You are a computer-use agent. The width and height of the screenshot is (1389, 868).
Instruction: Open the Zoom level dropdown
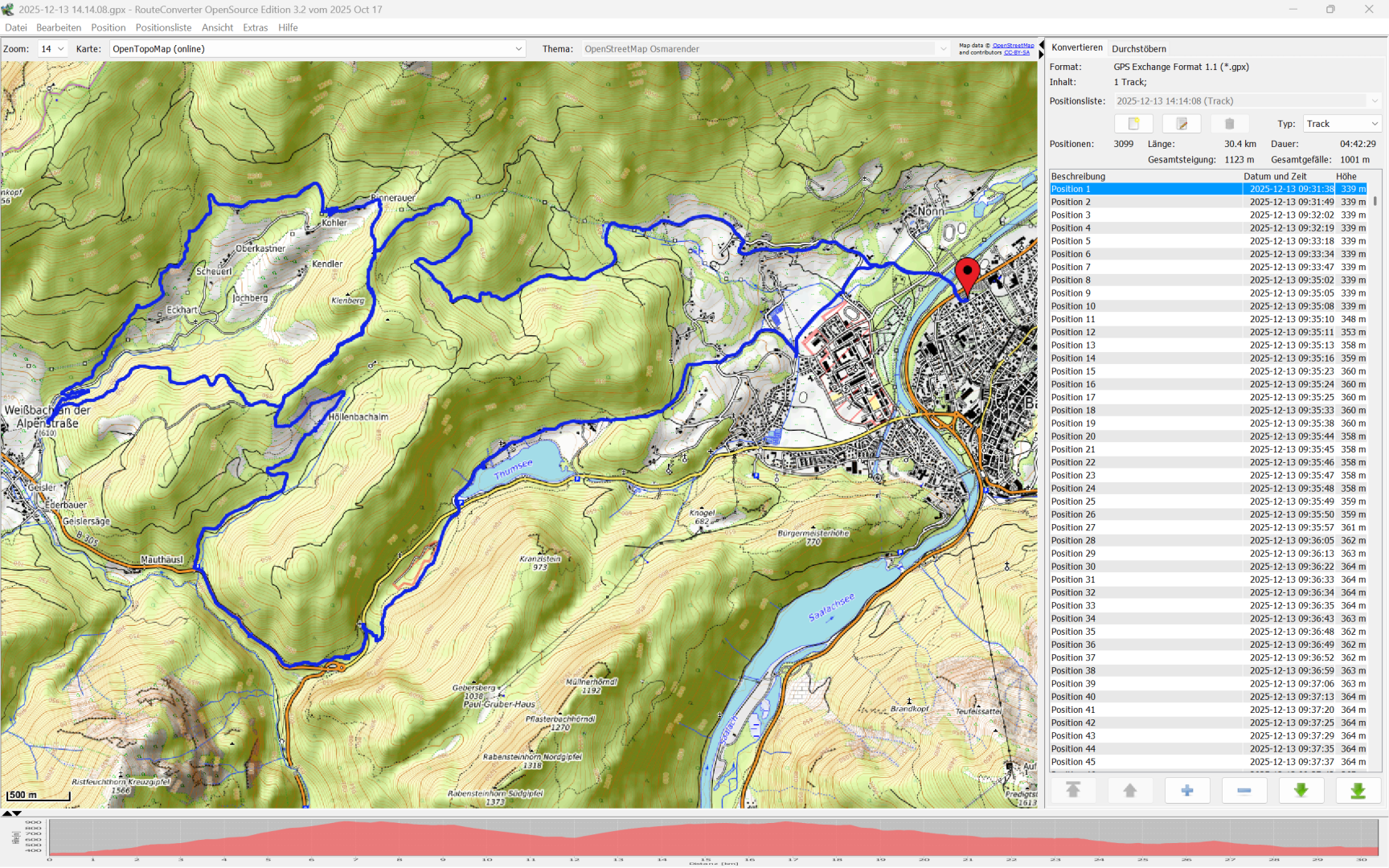click(52, 49)
